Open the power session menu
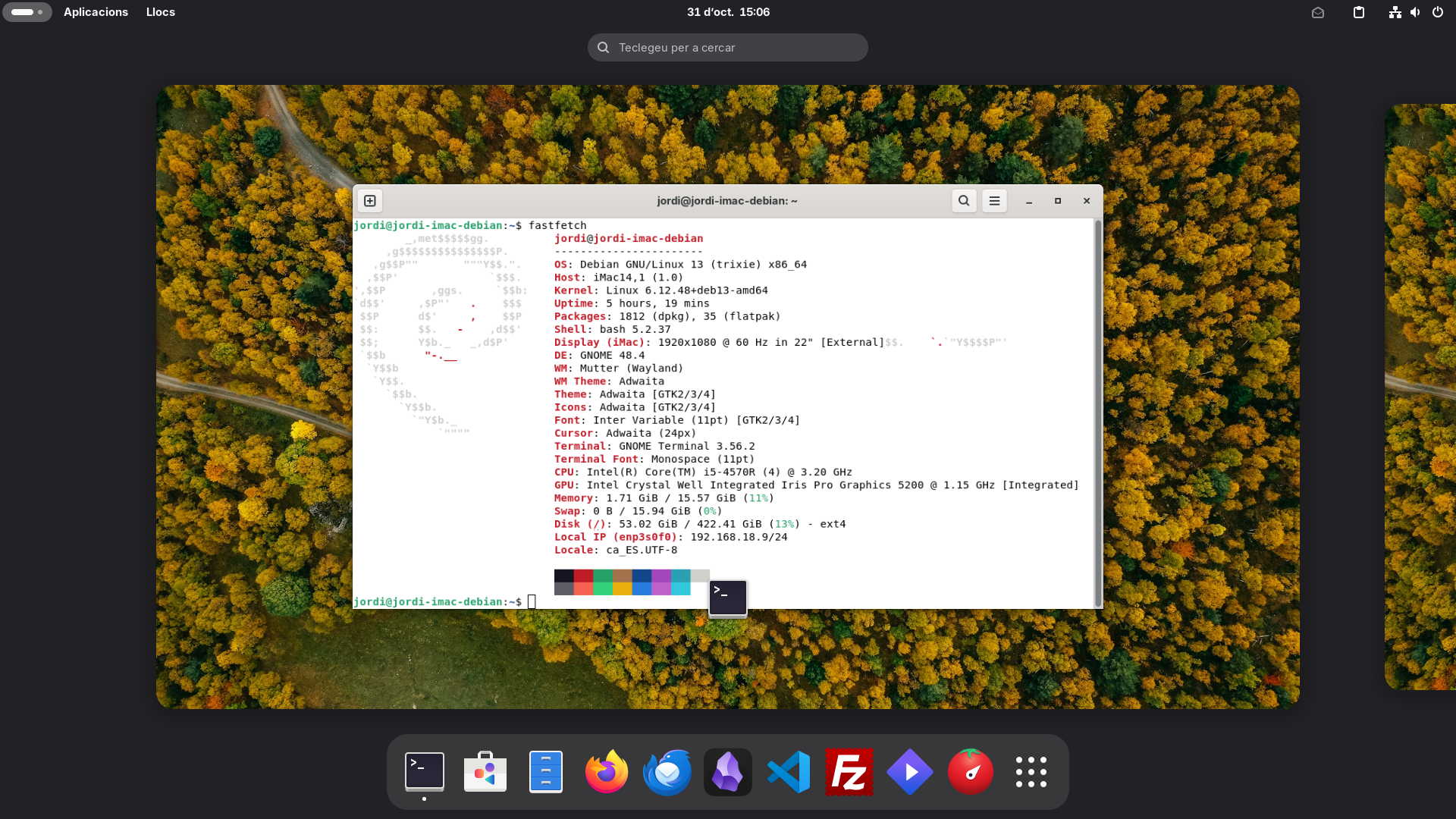The width and height of the screenshot is (1456, 819). pos(1437,12)
